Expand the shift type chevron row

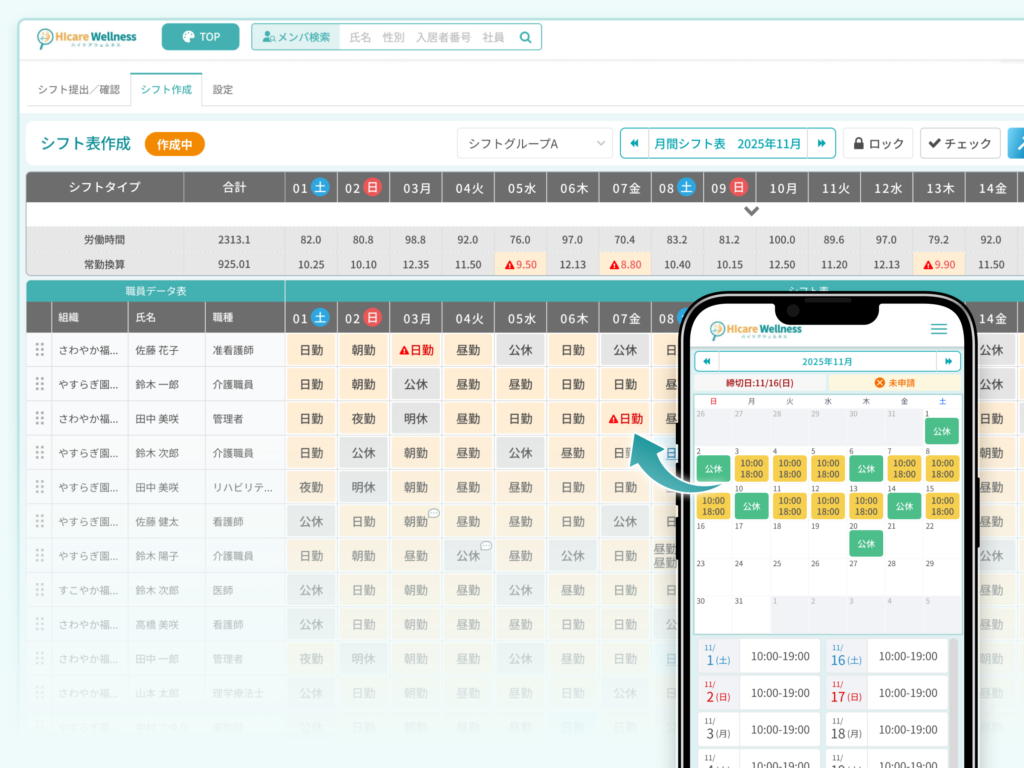click(x=752, y=211)
